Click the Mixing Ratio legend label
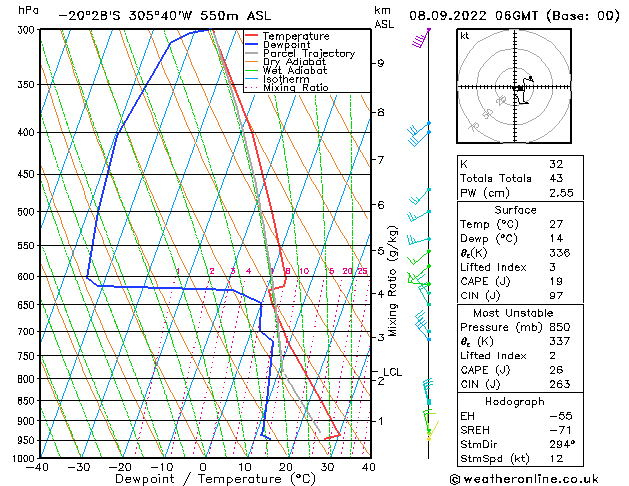This screenshot has height=486, width=629. point(296,87)
